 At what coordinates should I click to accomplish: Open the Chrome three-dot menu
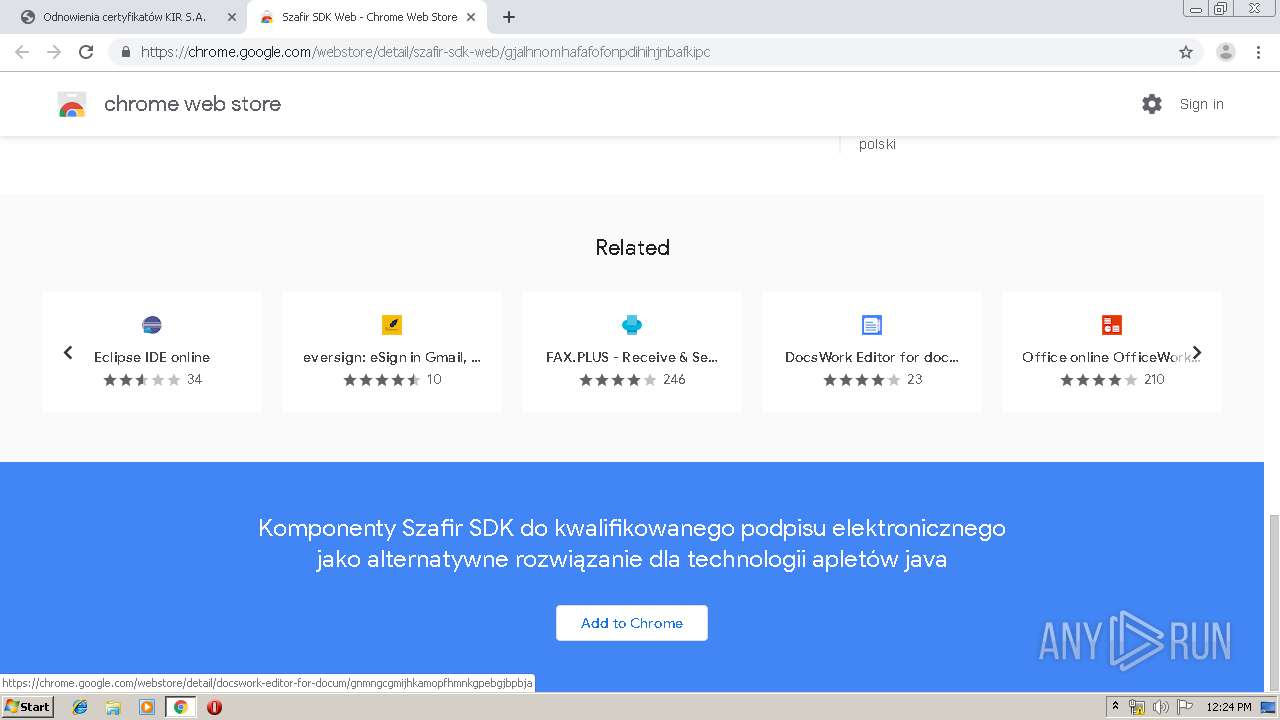click(1259, 52)
